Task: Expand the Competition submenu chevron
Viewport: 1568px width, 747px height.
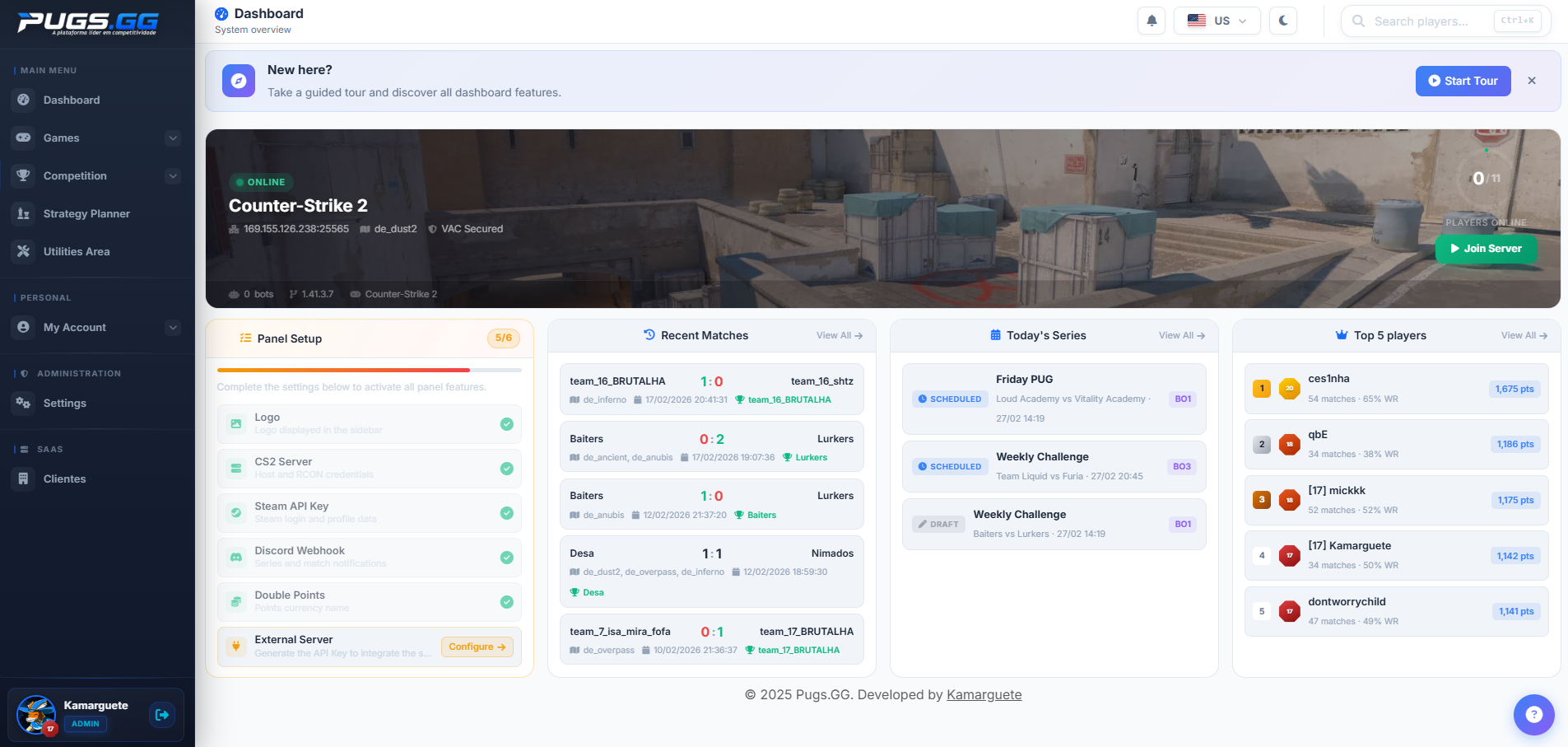Action: coord(173,176)
